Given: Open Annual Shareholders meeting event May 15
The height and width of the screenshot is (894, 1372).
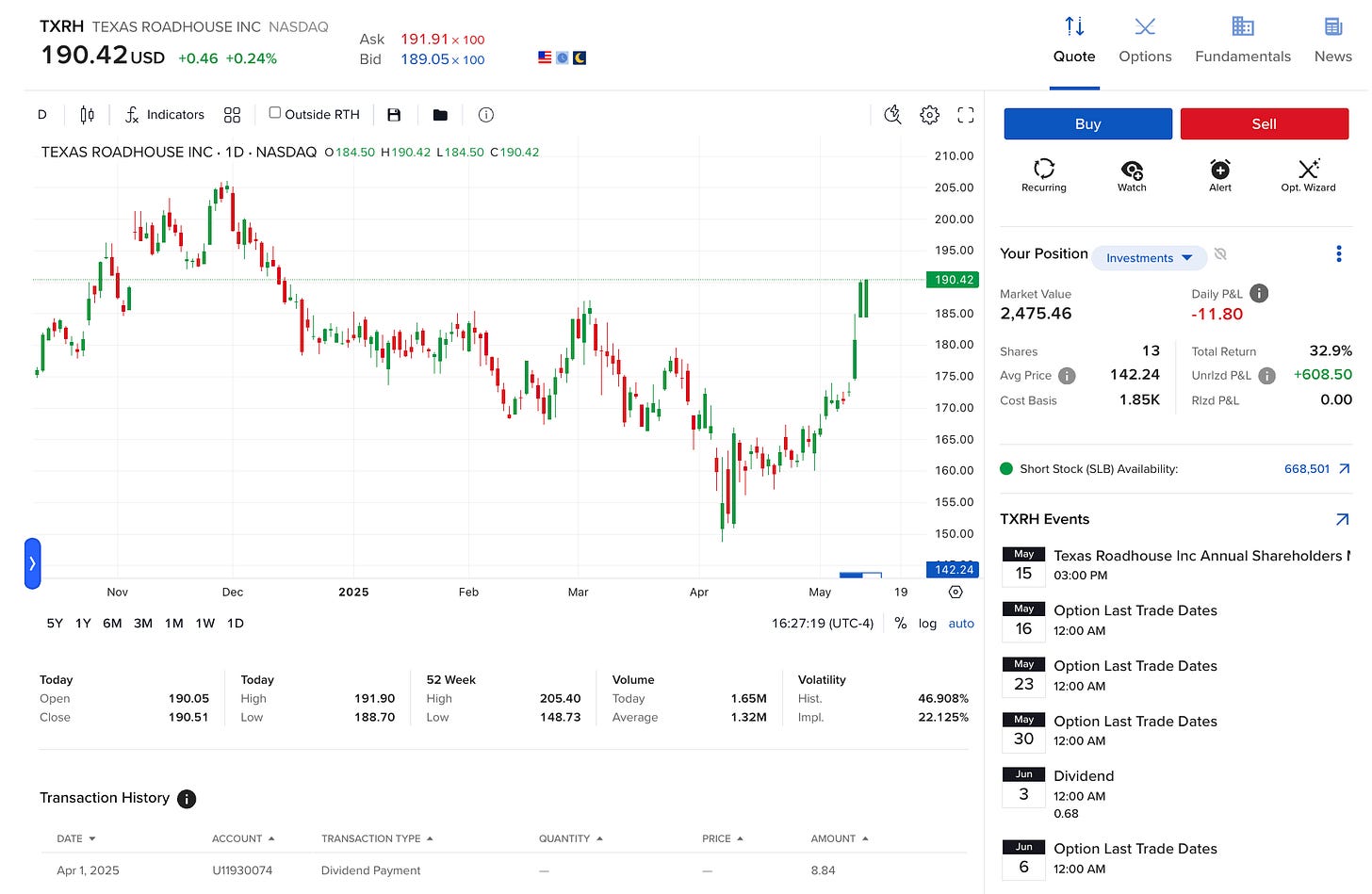Looking at the screenshot, I should click(x=1176, y=564).
